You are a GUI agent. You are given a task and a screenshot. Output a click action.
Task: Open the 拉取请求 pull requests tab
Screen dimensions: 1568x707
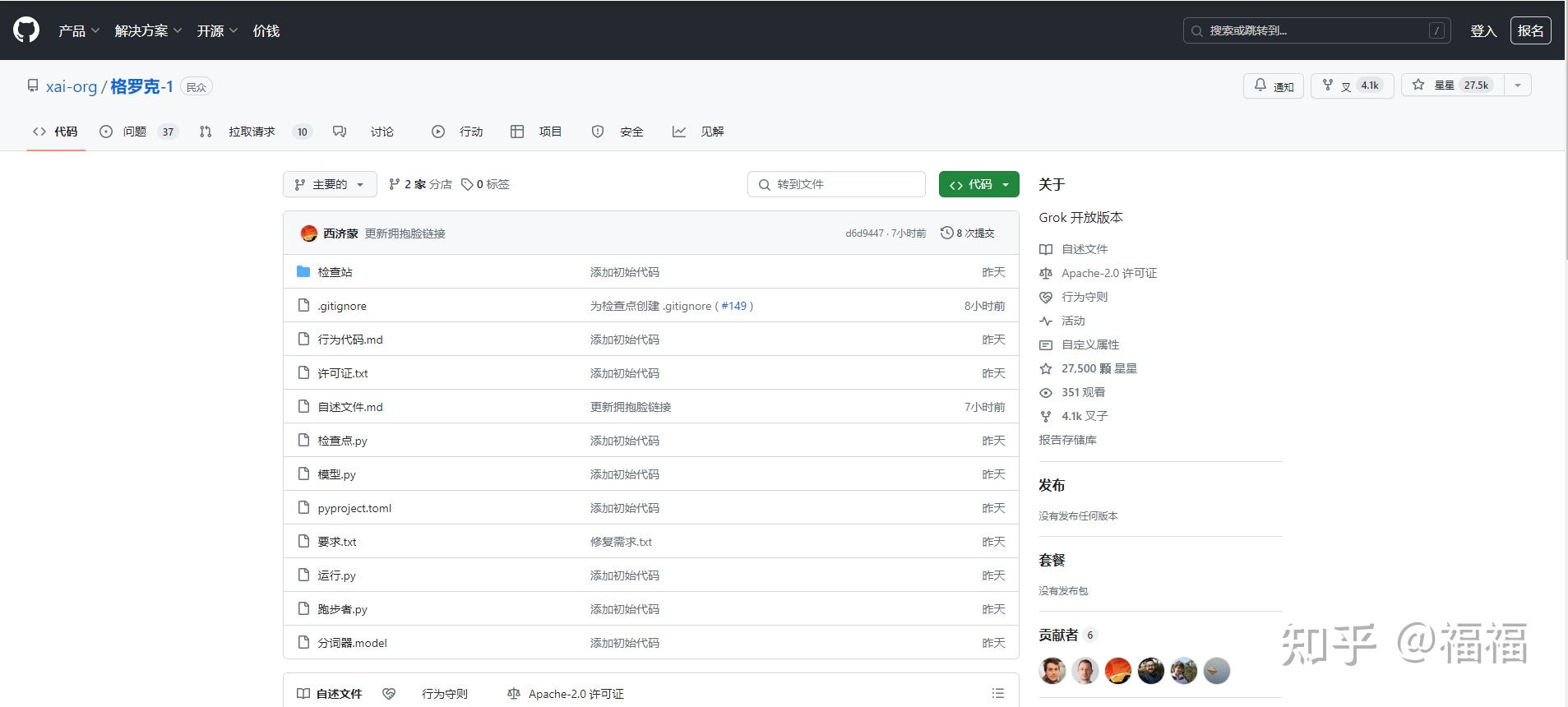tap(256, 132)
